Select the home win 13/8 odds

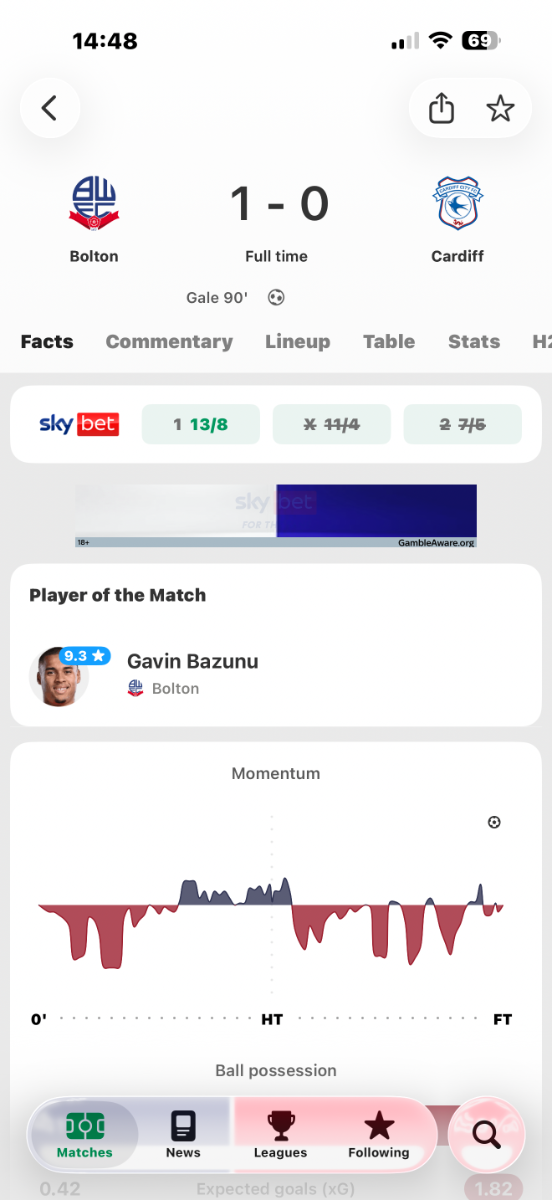201,424
